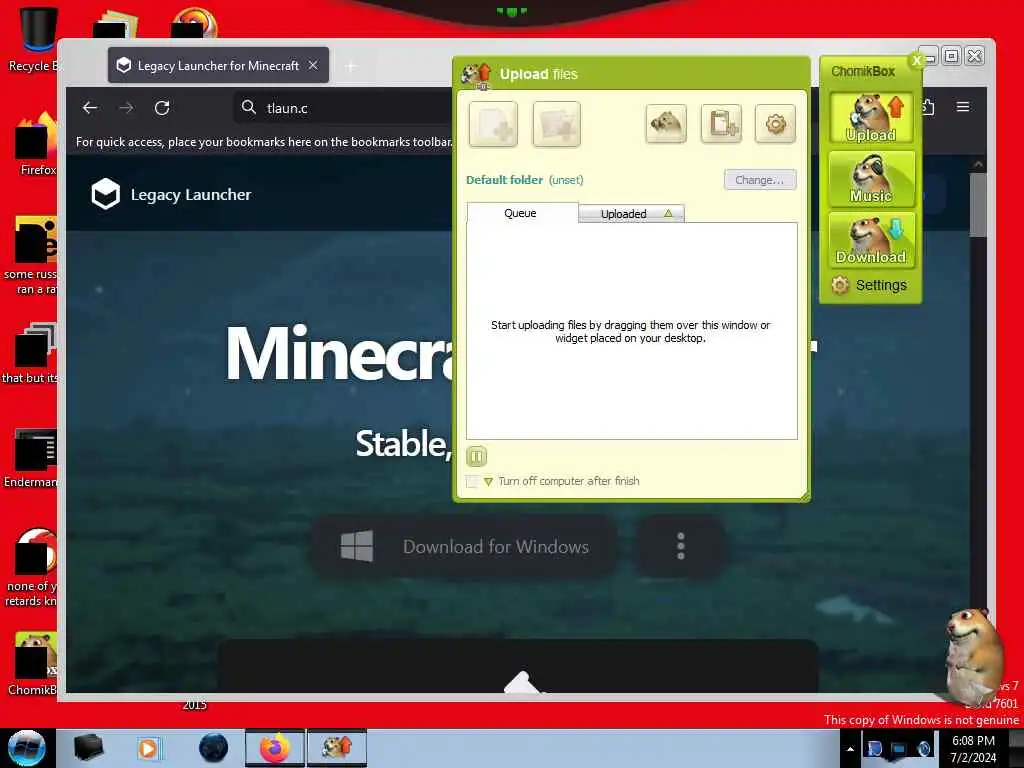Open the dark globe taskbar icon
Image resolution: width=1024 pixels, height=768 pixels.
point(213,748)
